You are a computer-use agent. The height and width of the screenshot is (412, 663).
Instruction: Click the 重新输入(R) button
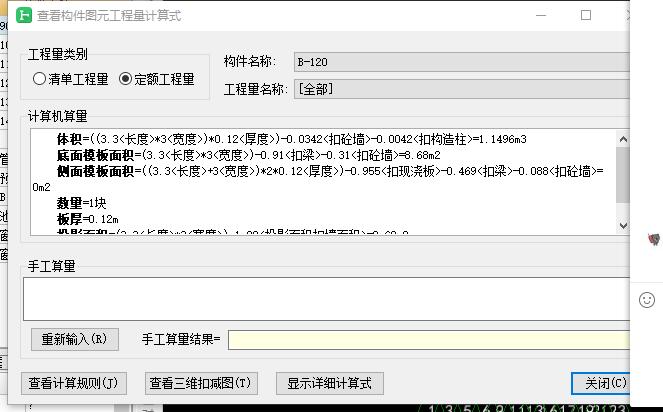coord(75,339)
